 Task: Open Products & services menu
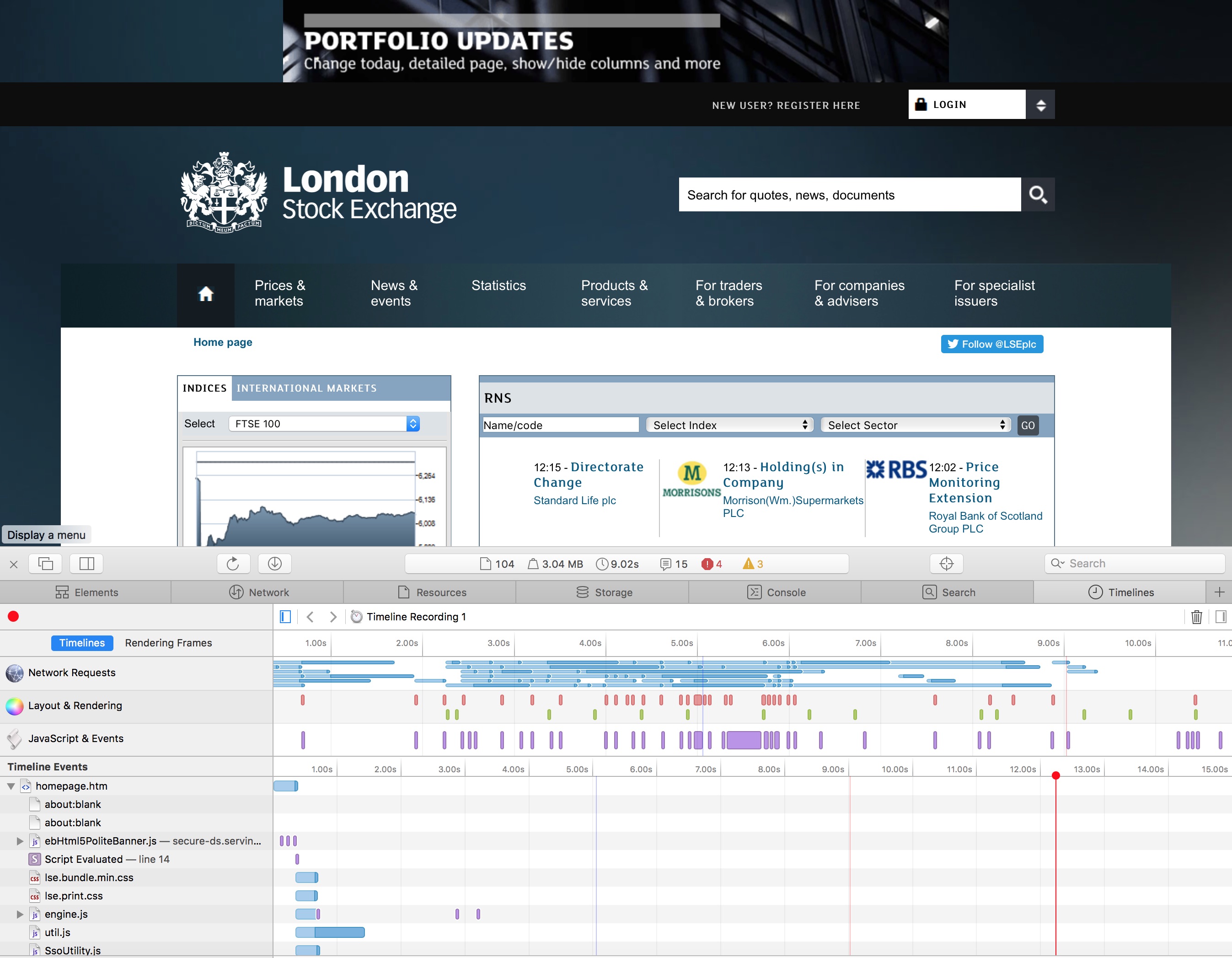click(x=614, y=293)
